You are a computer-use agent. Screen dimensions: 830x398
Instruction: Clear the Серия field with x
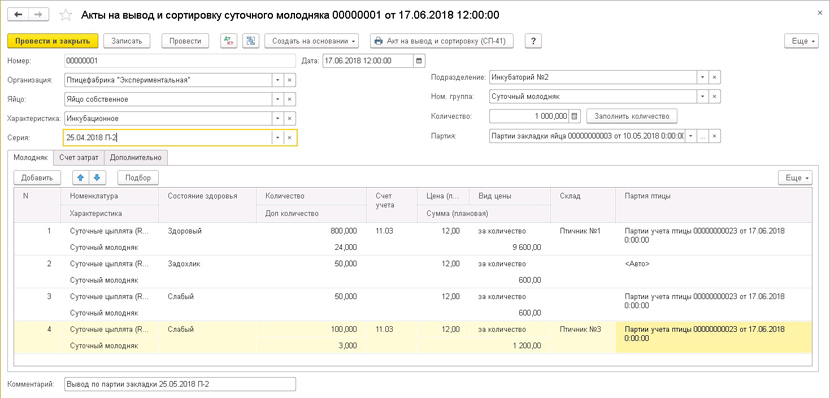tap(290, 138)
